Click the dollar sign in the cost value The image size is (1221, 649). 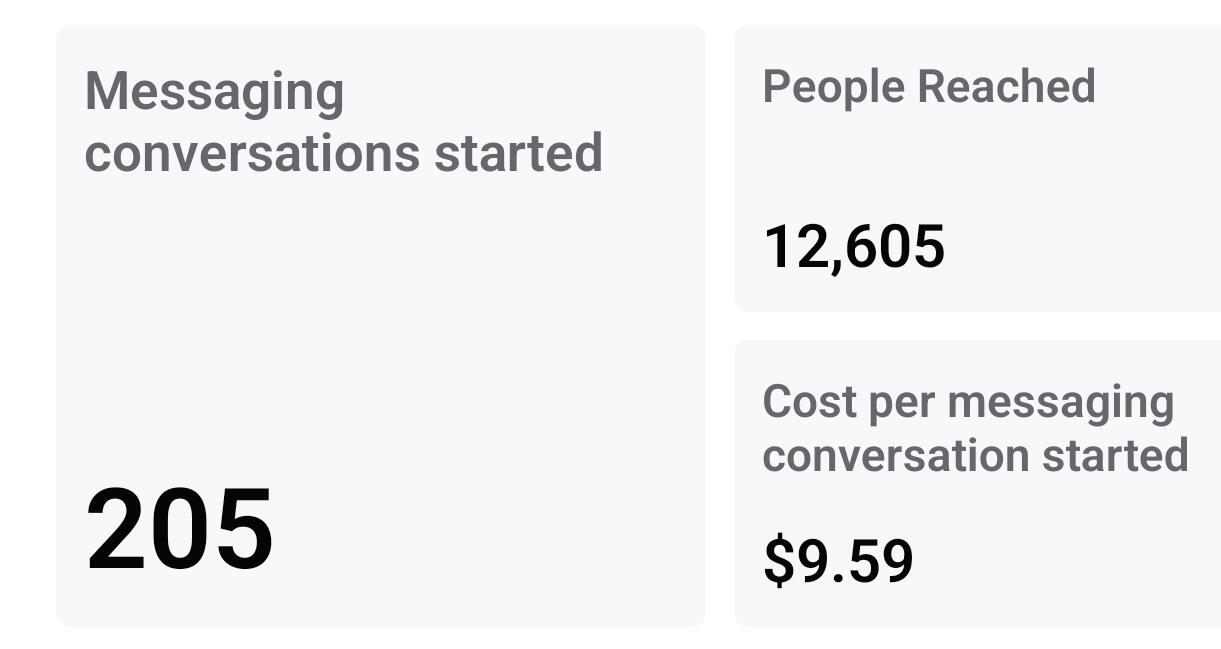click(776, 561)
